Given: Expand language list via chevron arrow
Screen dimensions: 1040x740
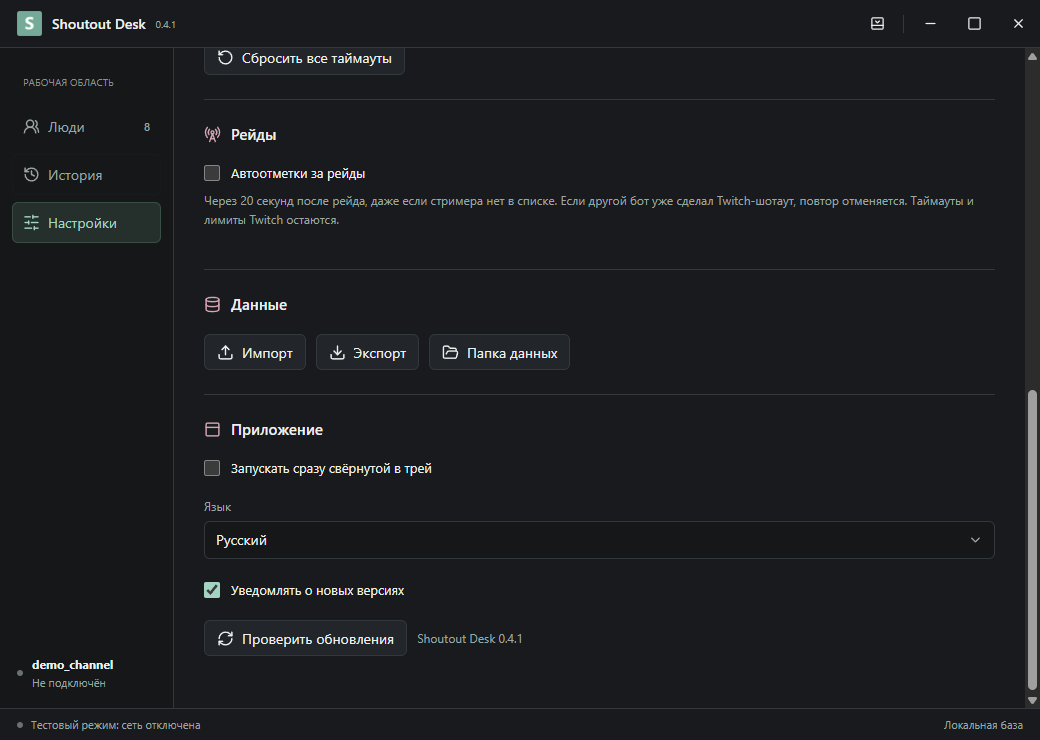Looking at the screenshot, I should tap(975, 540).
